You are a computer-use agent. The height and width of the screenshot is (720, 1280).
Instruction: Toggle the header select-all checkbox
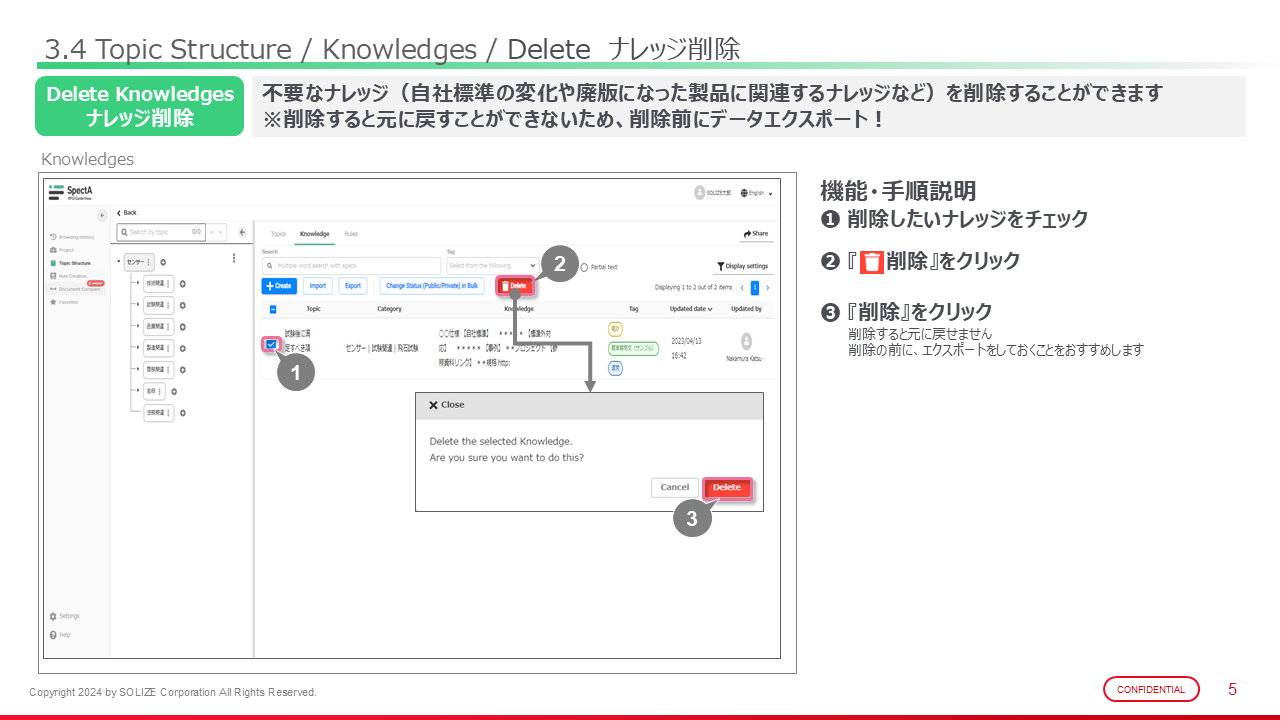(274, 309)
